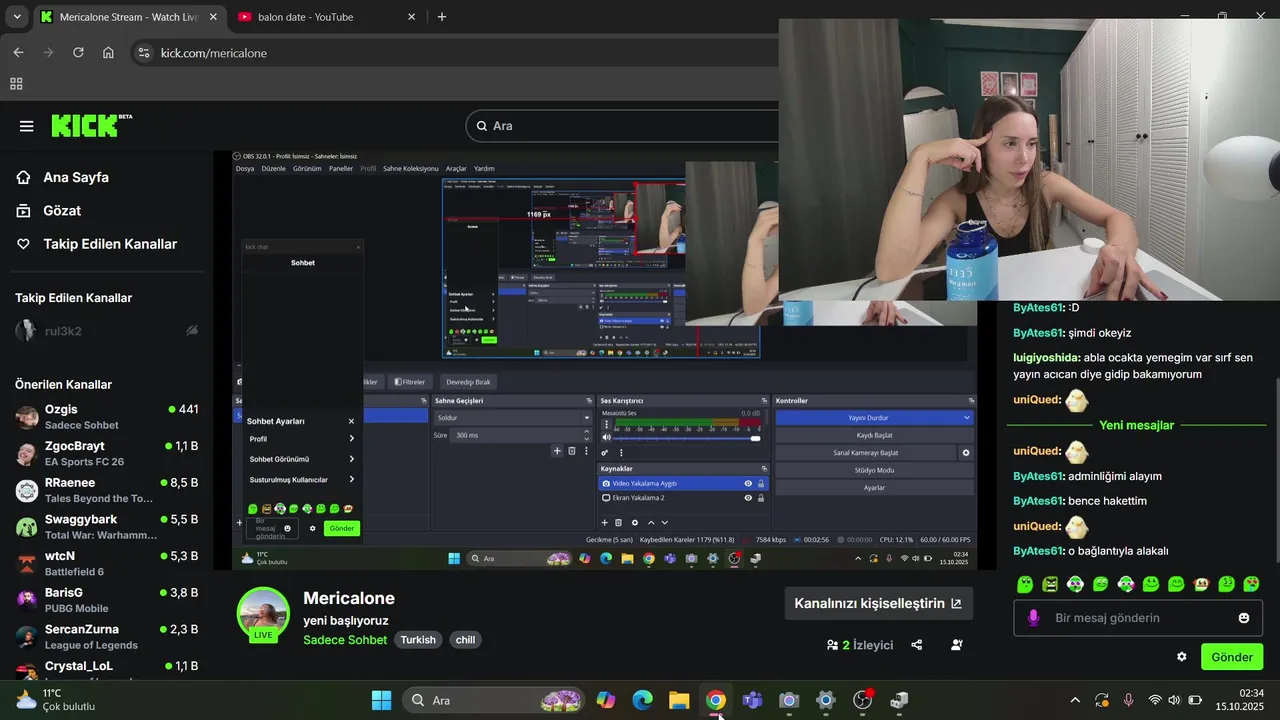This screenshot has width=1280, height=720.
Task: Open a new browser tab
Action: click(441, 17)
